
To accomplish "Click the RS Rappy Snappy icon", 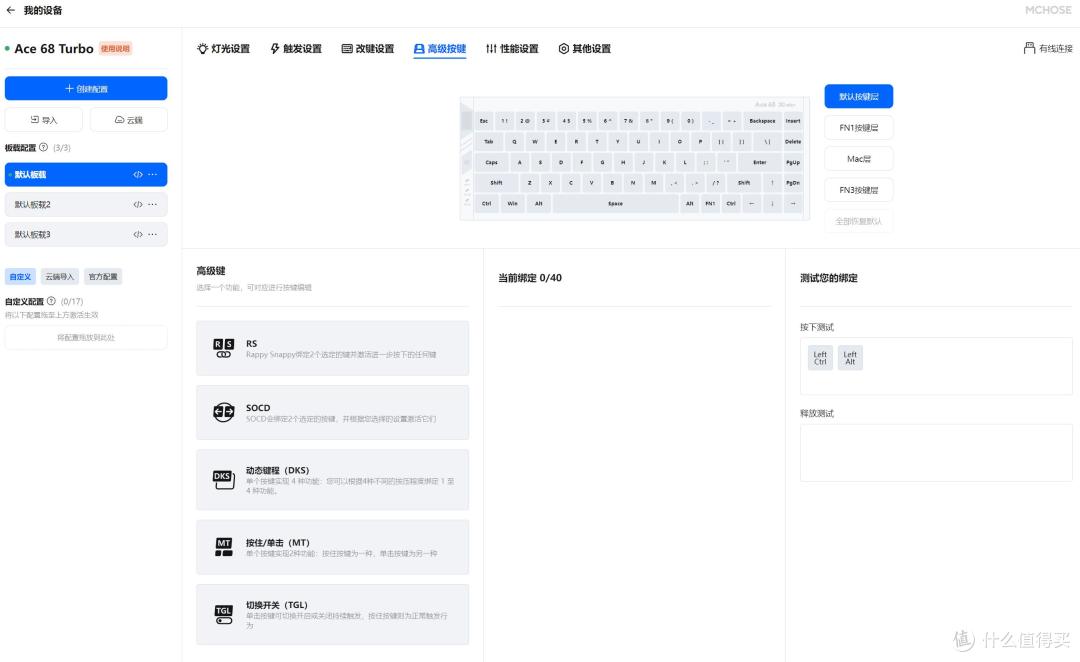I will [x=223, y=348].
